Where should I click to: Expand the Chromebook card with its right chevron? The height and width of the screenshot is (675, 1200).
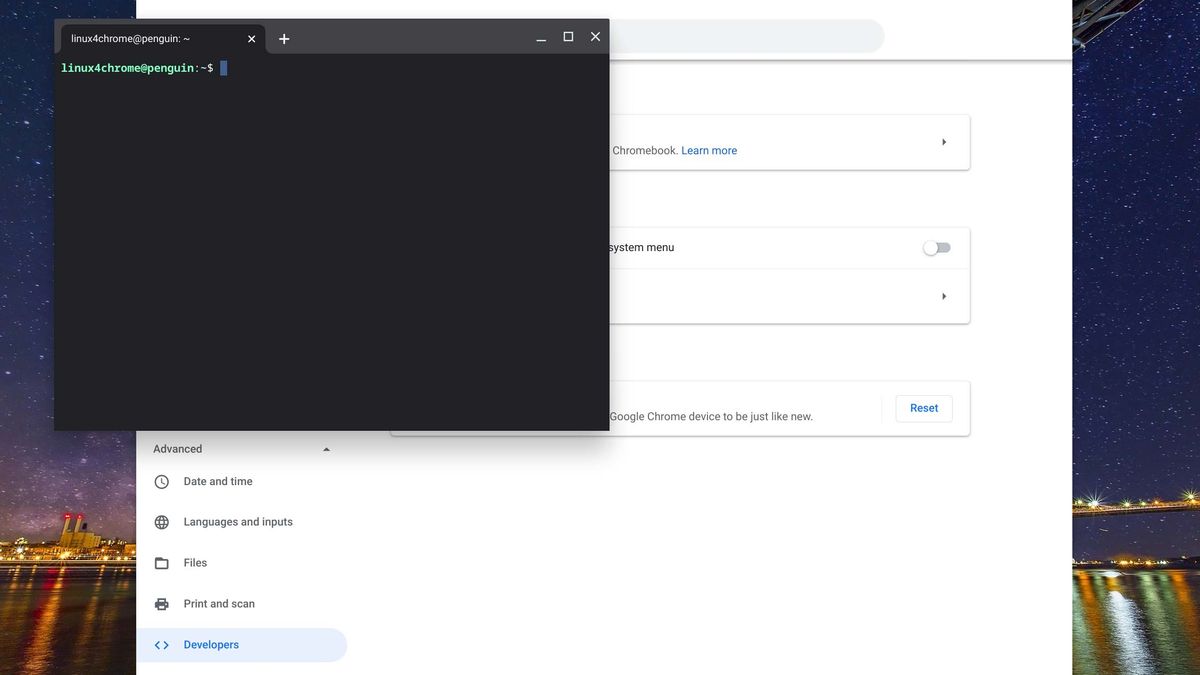point(943,141)
